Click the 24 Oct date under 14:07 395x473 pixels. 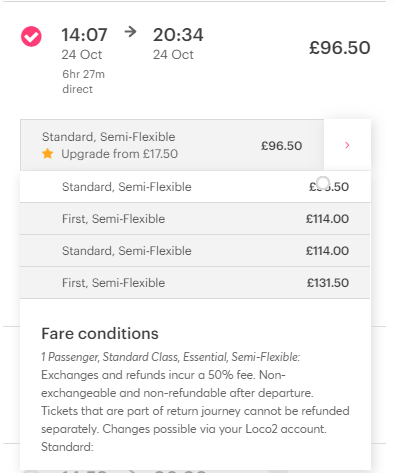[82, 55]
